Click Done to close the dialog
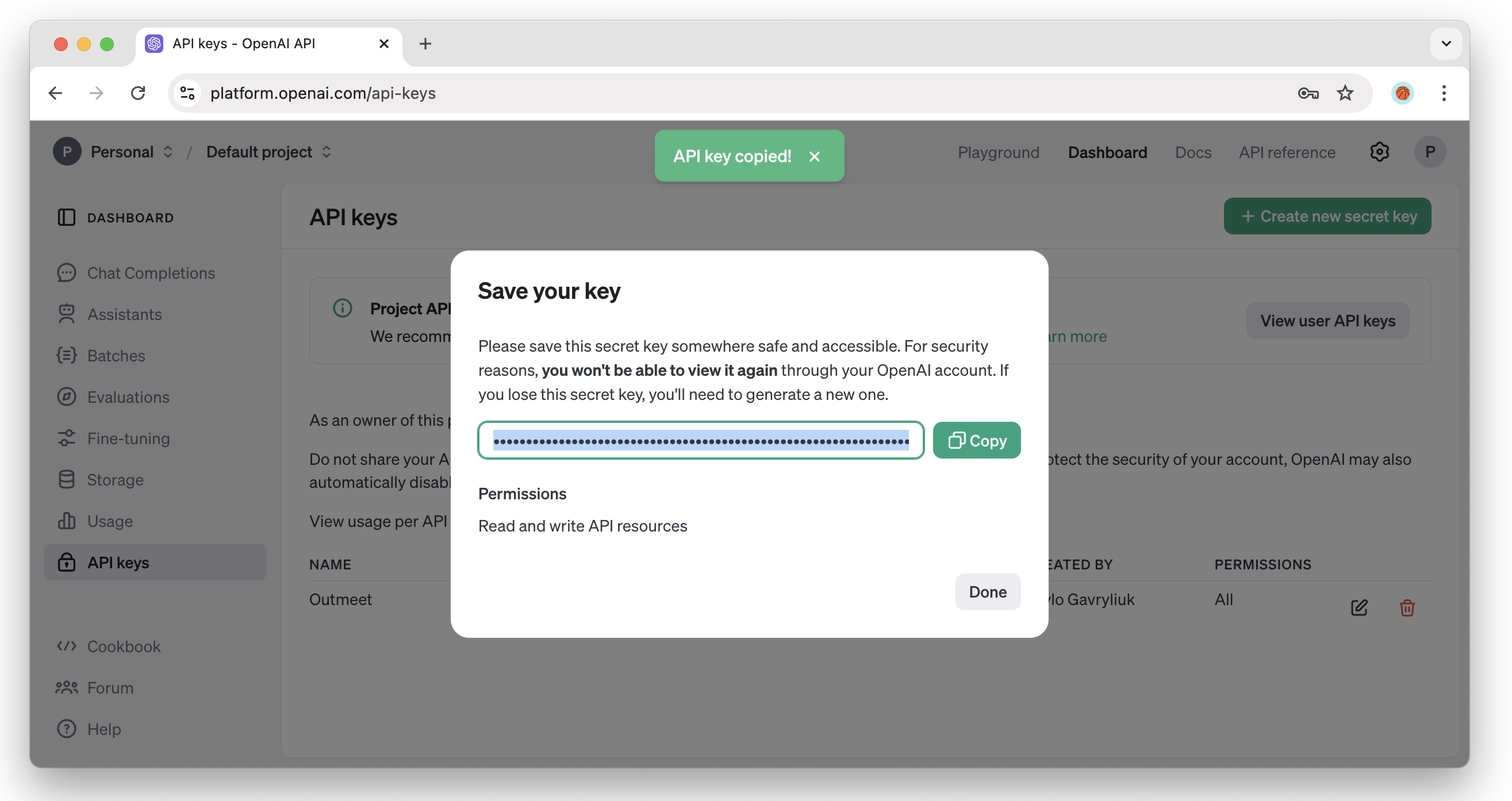This screenshot has height=801, width=1512. [x=987, y=591]
